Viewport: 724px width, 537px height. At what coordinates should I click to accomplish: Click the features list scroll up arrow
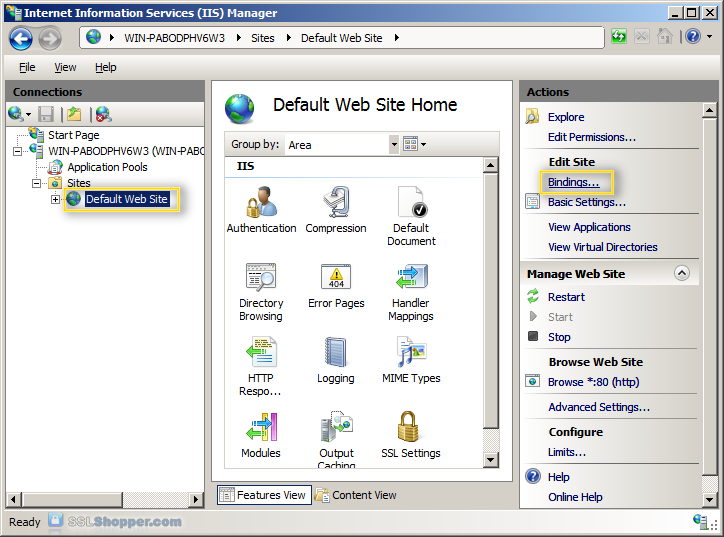pyautogui.click(x=490, y=165)
